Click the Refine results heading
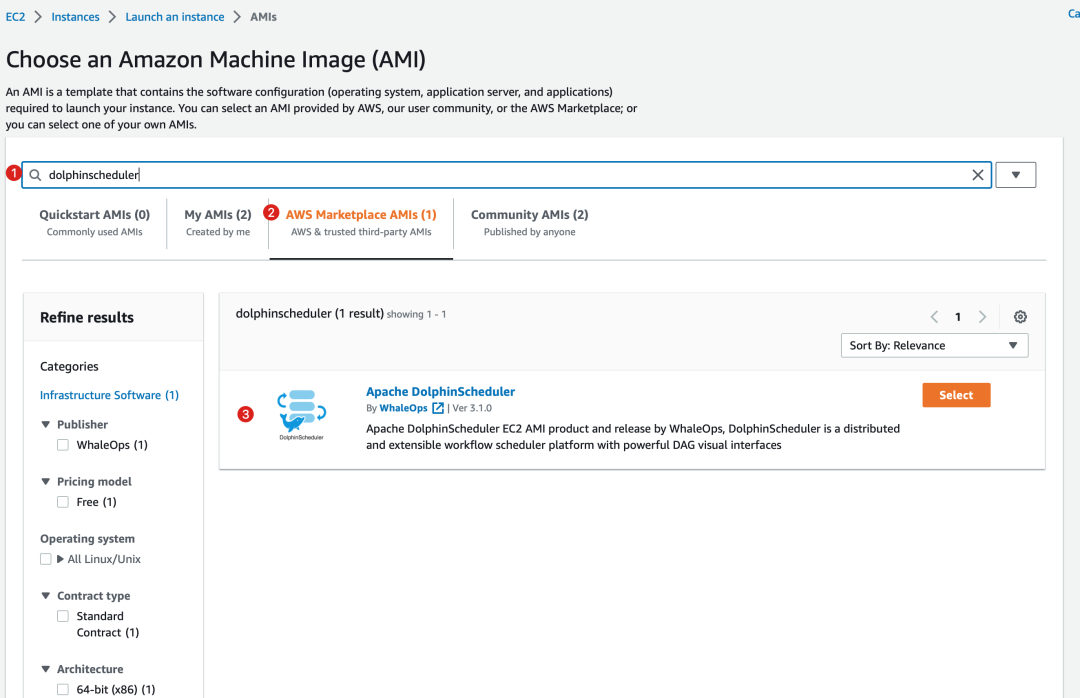Screen dimensions: 1080x698 (x=87, y=318)
